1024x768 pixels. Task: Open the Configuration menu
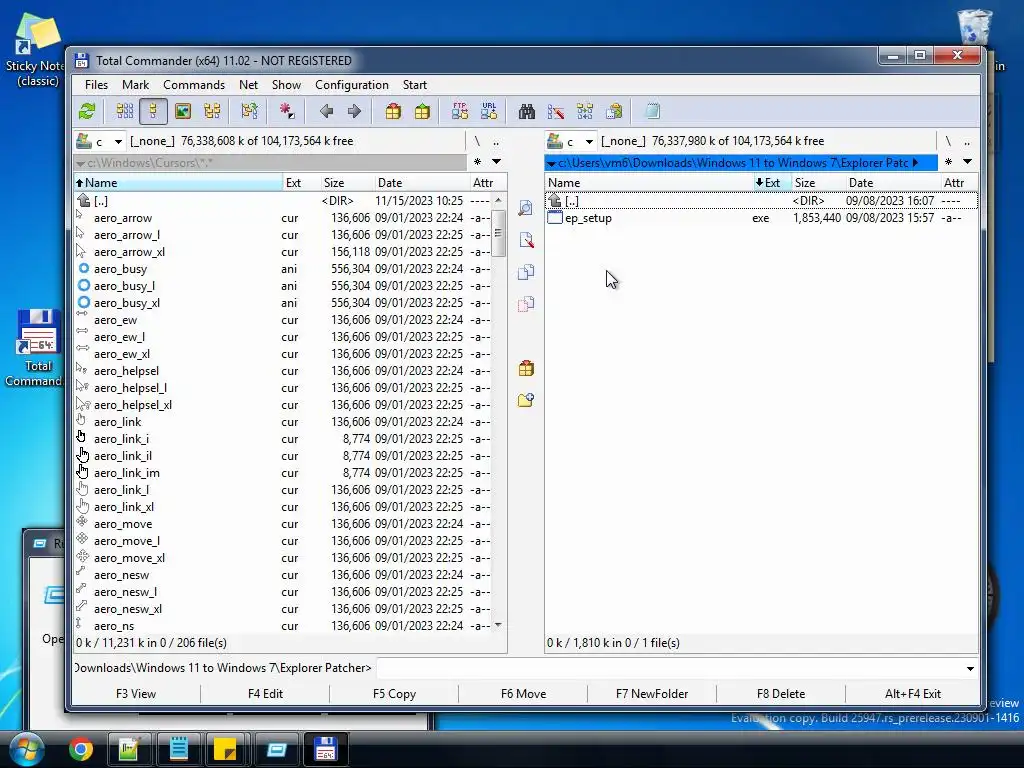tap(351, 85)
